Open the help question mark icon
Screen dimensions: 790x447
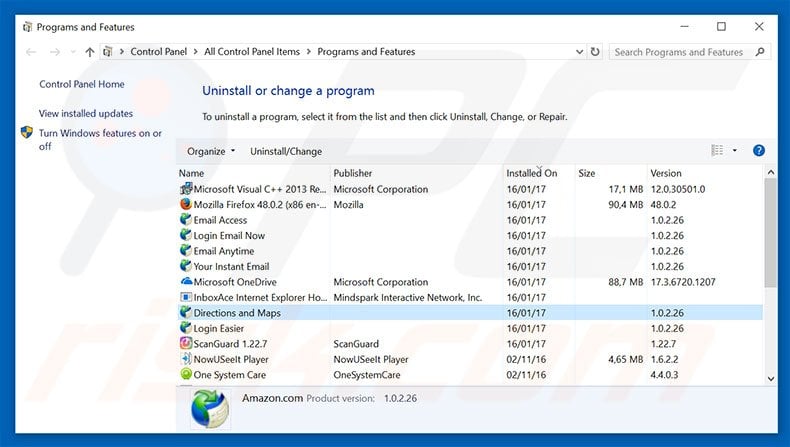759,150
